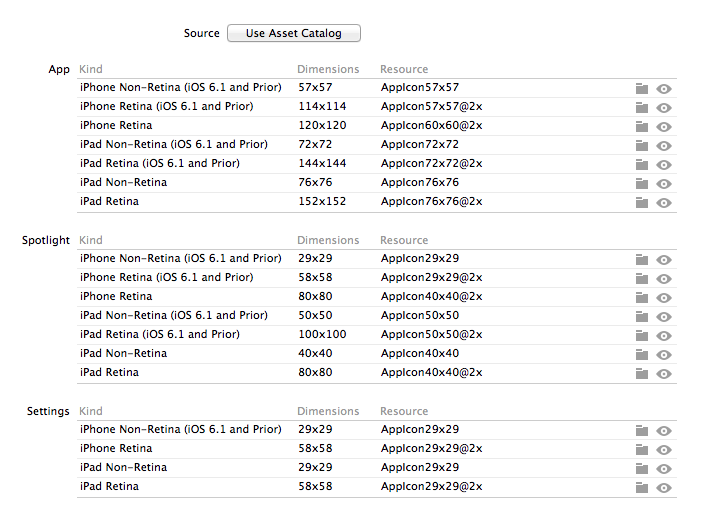705x511 pixels.
Task: Choose file for Settings iPad Retina 58x58
Action: (x=642, y=487)
